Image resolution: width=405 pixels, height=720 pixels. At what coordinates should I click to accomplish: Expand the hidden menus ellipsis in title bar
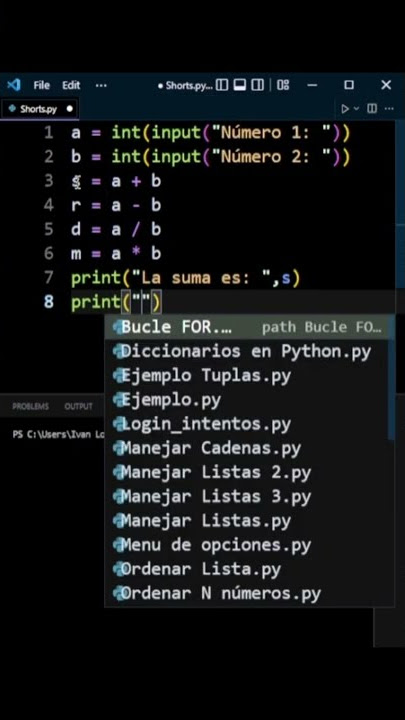101,85
